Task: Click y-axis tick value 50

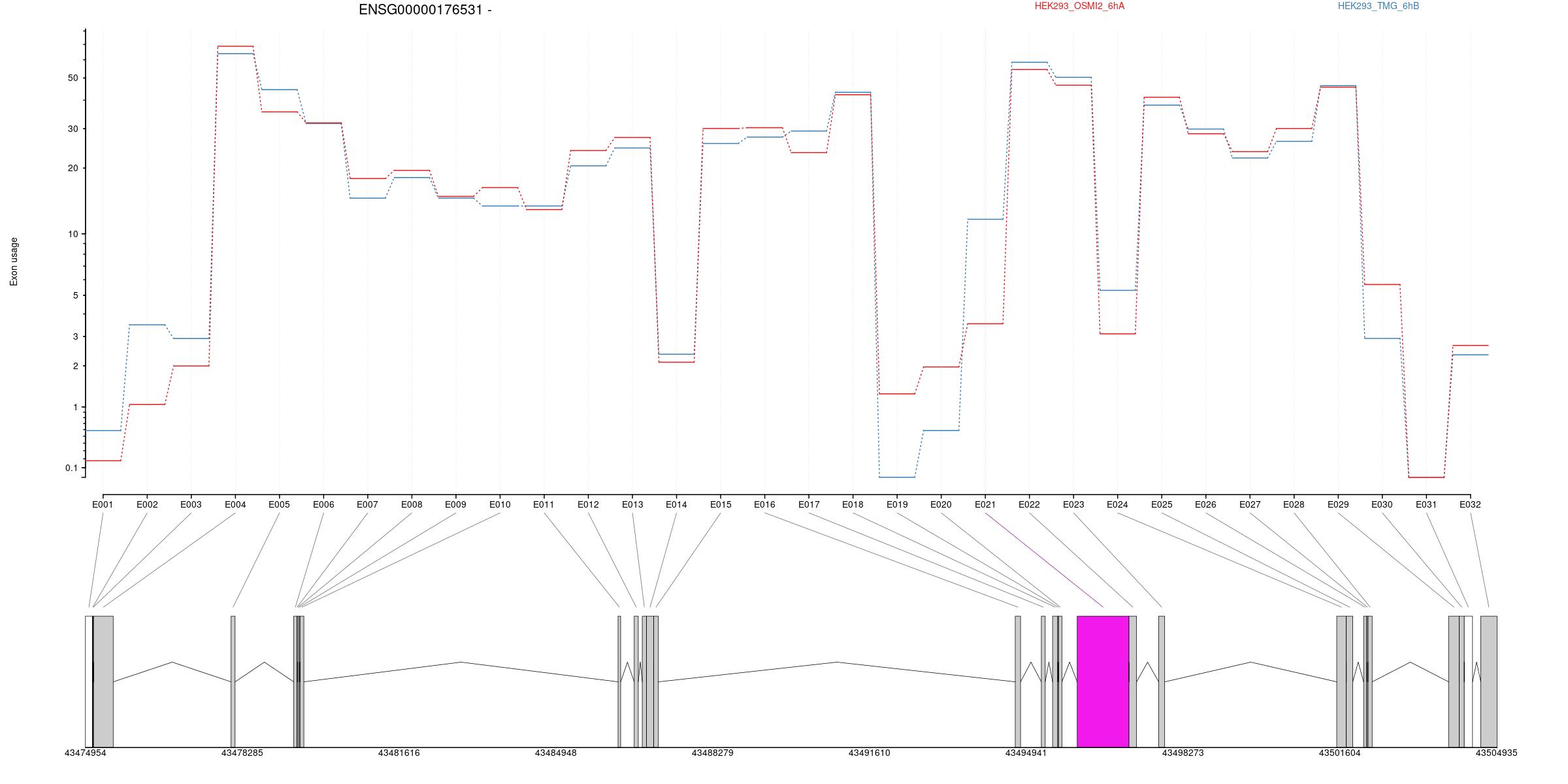Action: point(73,78)
